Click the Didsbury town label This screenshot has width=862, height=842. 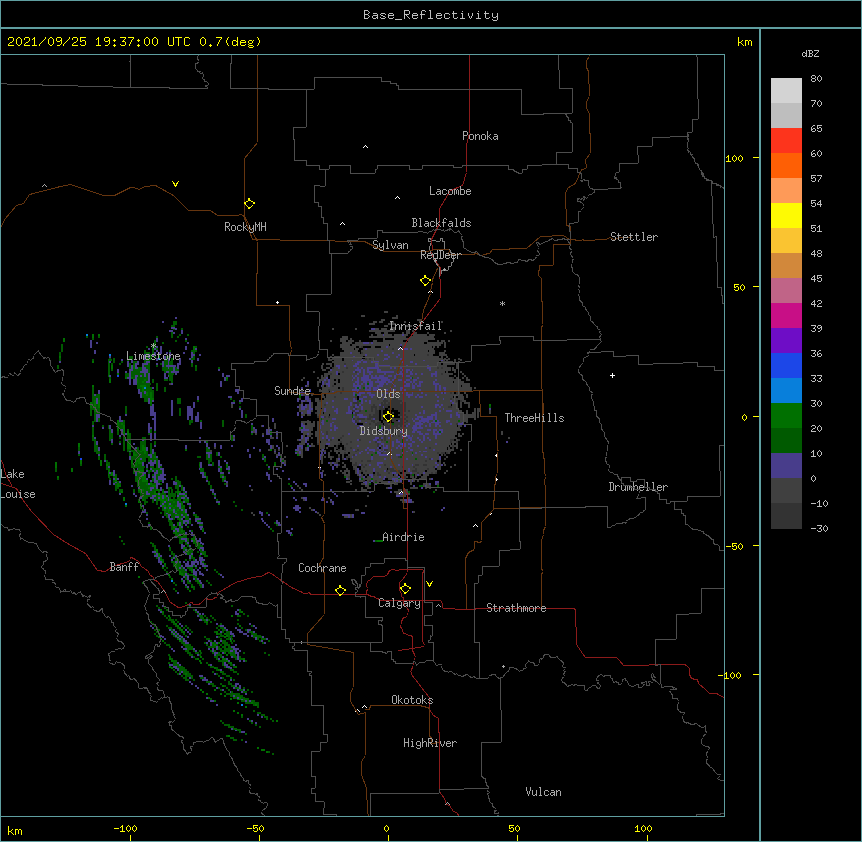383,431
